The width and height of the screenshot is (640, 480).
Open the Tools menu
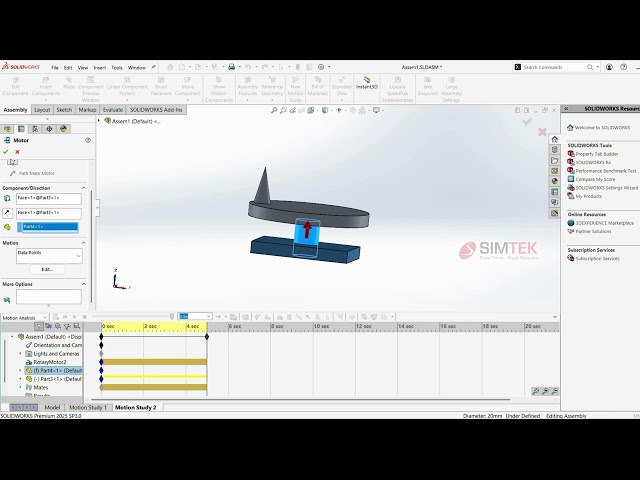tap(117, 68)
